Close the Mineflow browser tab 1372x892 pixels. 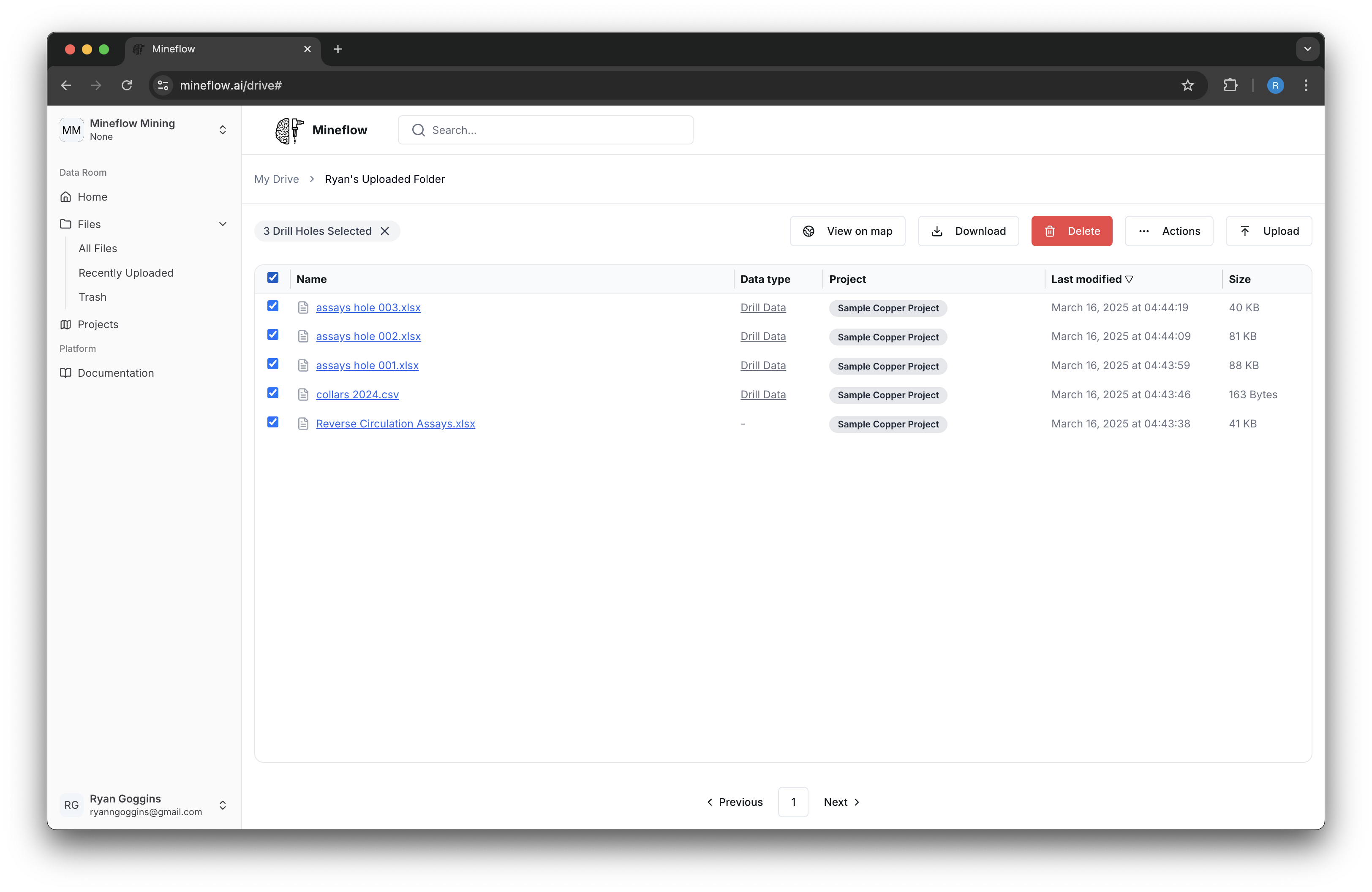(307, 49)
